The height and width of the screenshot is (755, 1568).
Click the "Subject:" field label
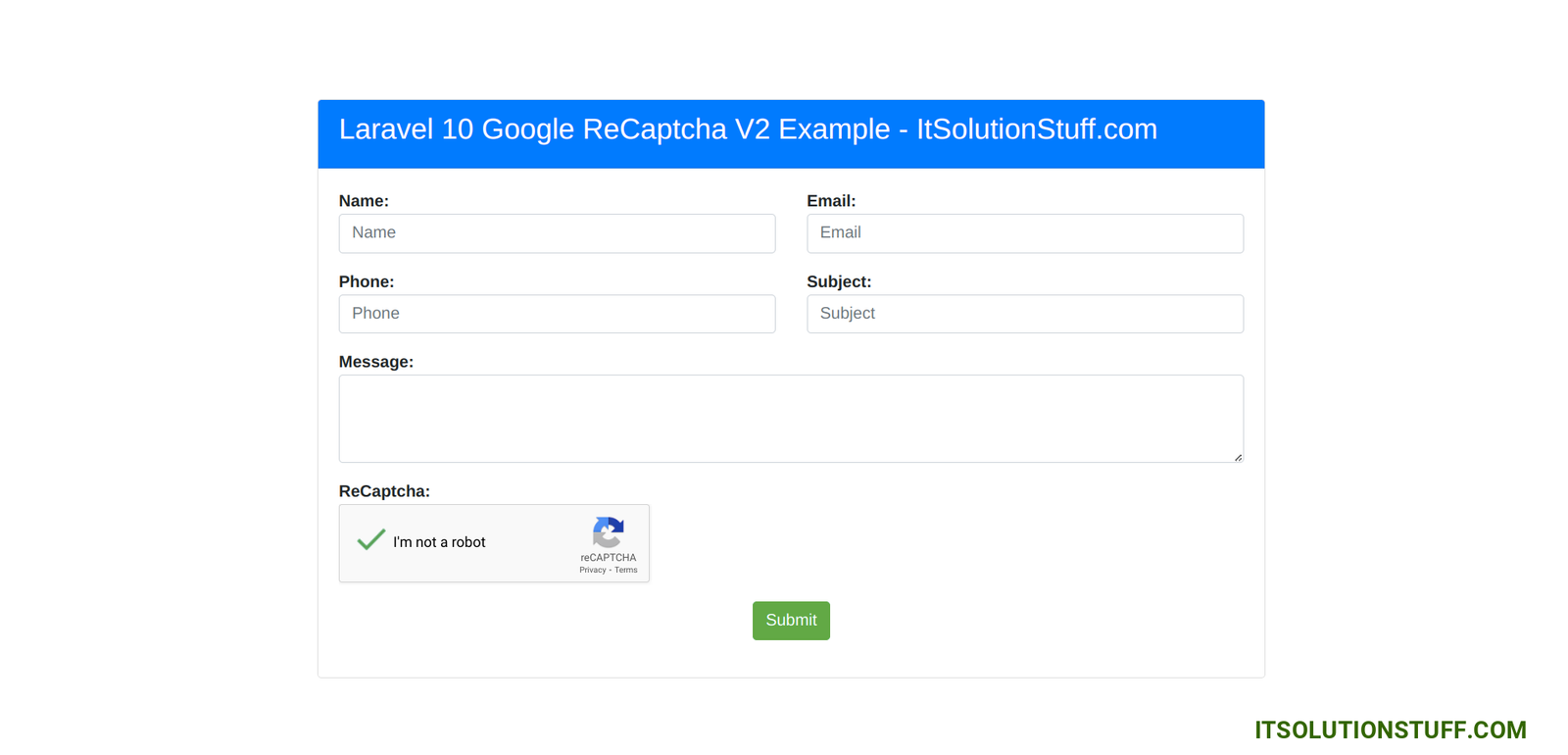tap(839, 281)
